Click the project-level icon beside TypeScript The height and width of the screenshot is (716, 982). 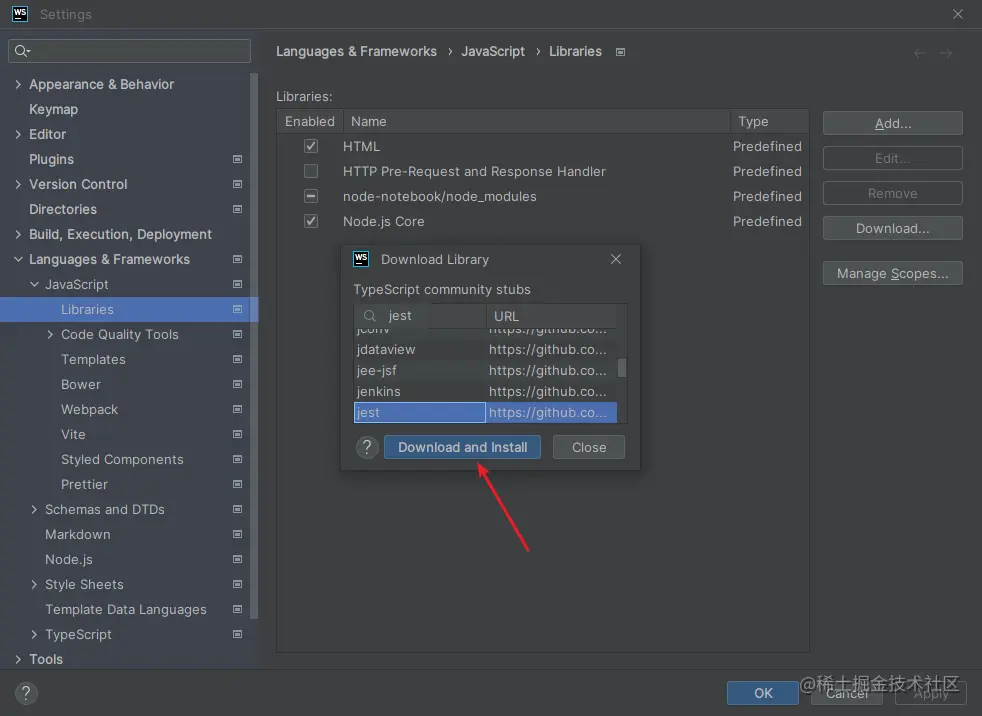click(237, 635)
